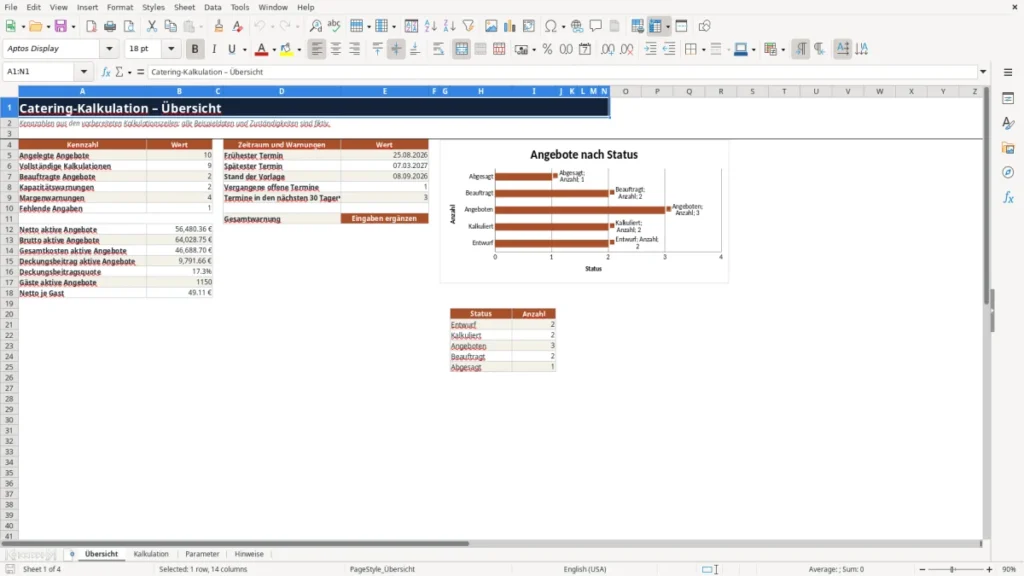The height and width of the screenshot is (576, 1024).
Task: Print the spreadsheet
Action: 110,26
